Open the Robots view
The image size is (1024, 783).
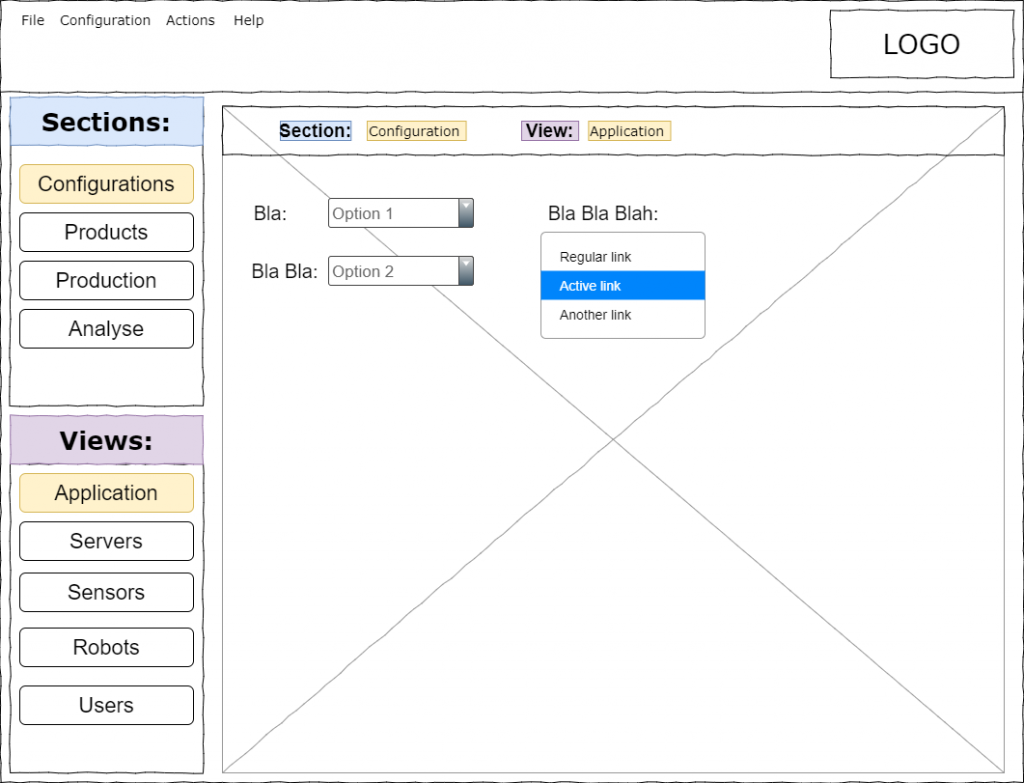pyautogui.click(x=106, y=647)
